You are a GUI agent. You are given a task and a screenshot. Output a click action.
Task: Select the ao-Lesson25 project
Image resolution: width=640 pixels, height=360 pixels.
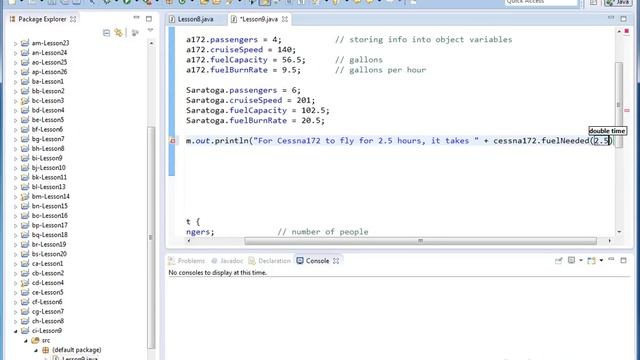(x=49, y=62)
